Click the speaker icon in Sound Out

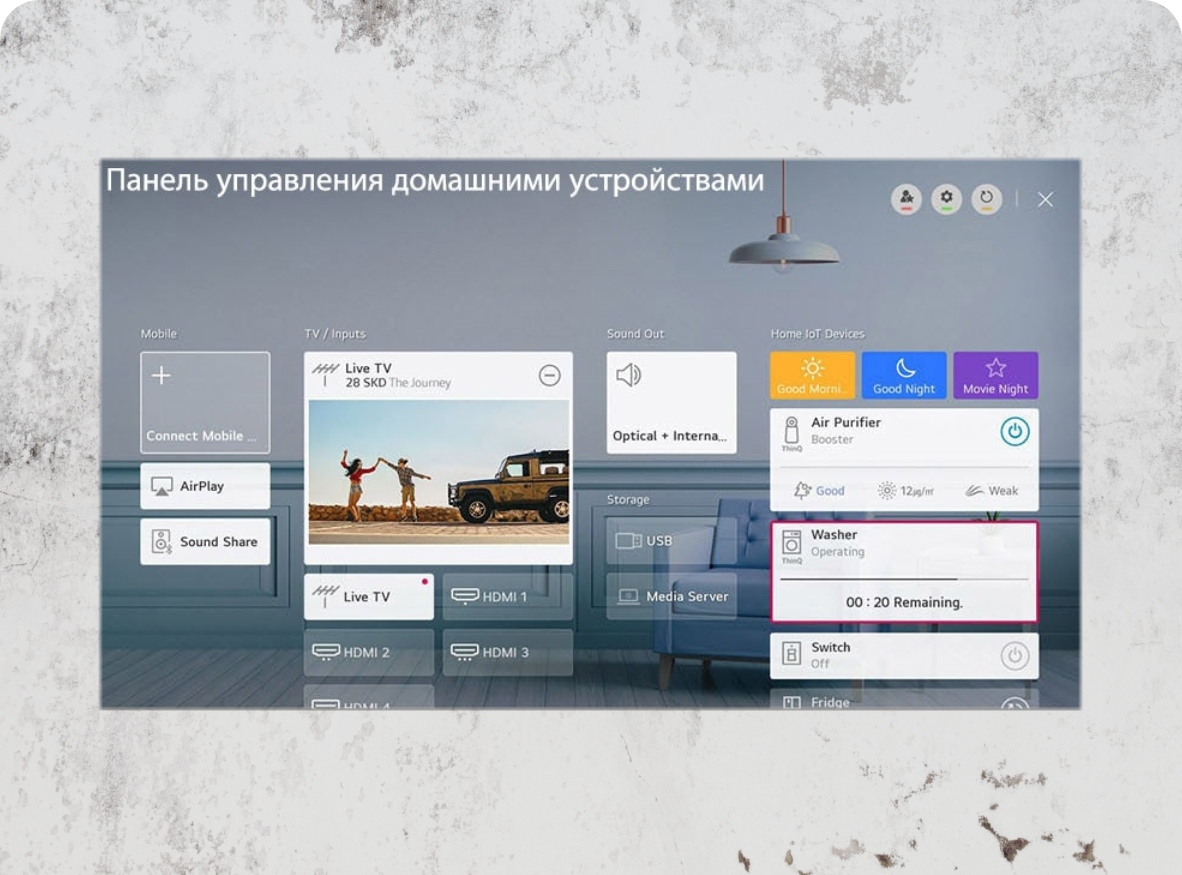coord(628,375)
